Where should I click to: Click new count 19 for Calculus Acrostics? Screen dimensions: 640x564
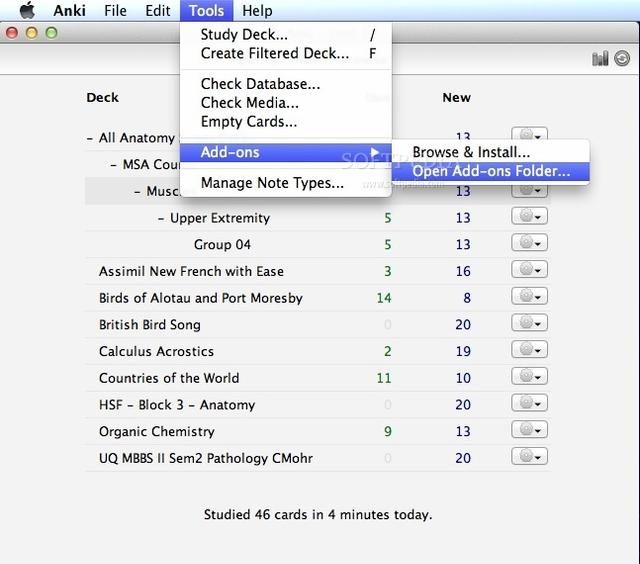pyautogui.click(x=463, y=351)
